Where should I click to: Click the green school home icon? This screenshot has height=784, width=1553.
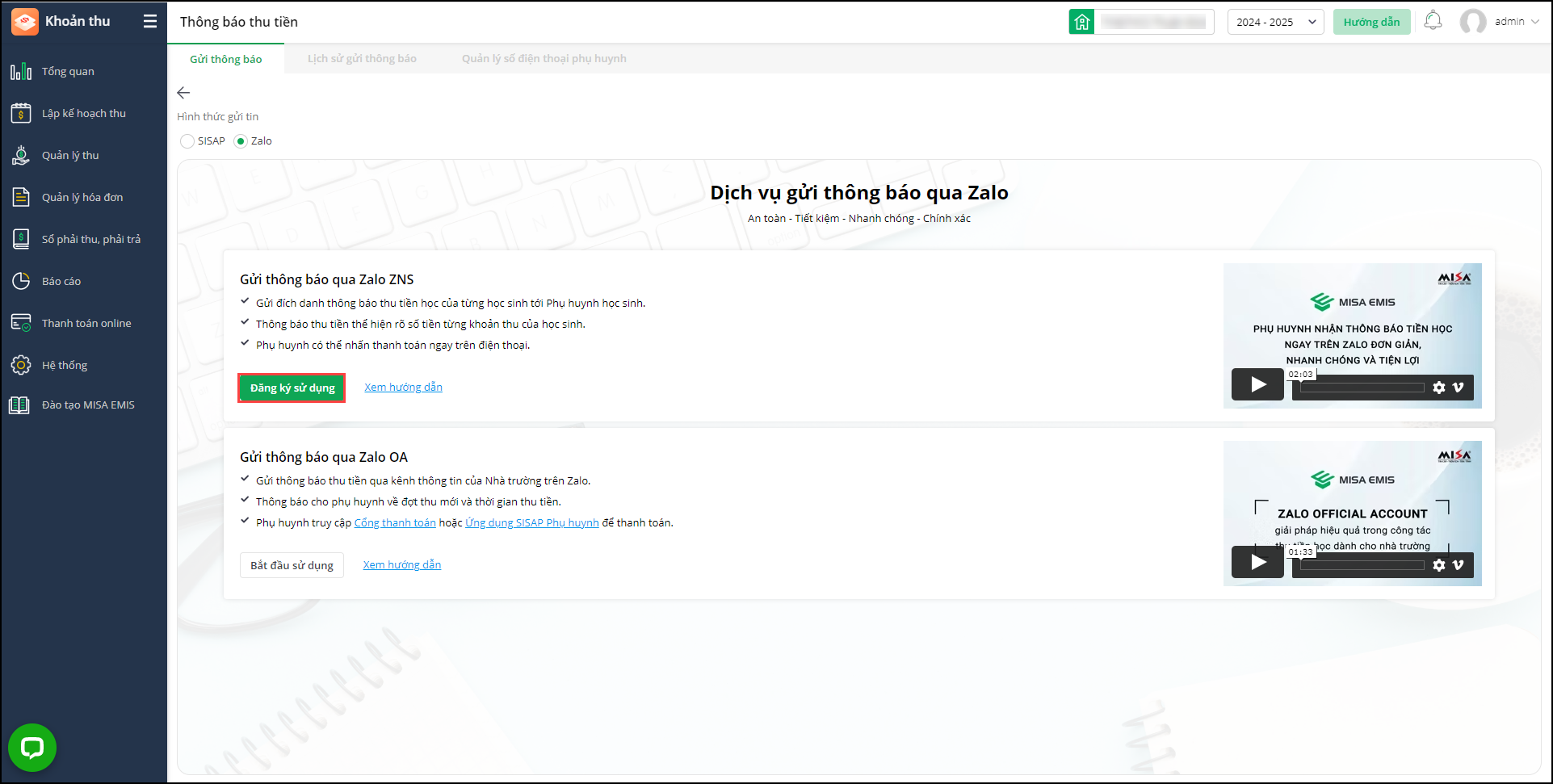click(1082, 22)
